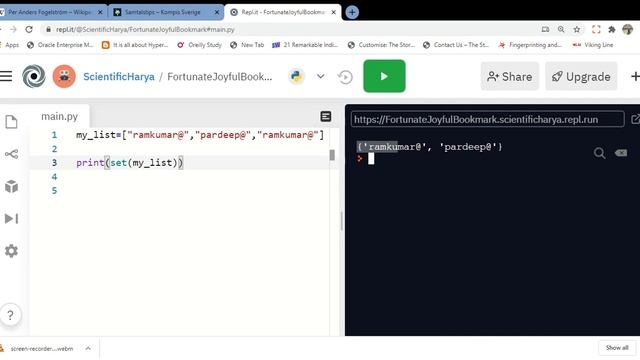Open the history version icon
This screenshot has height=360, width=640.
pos(345,77)
